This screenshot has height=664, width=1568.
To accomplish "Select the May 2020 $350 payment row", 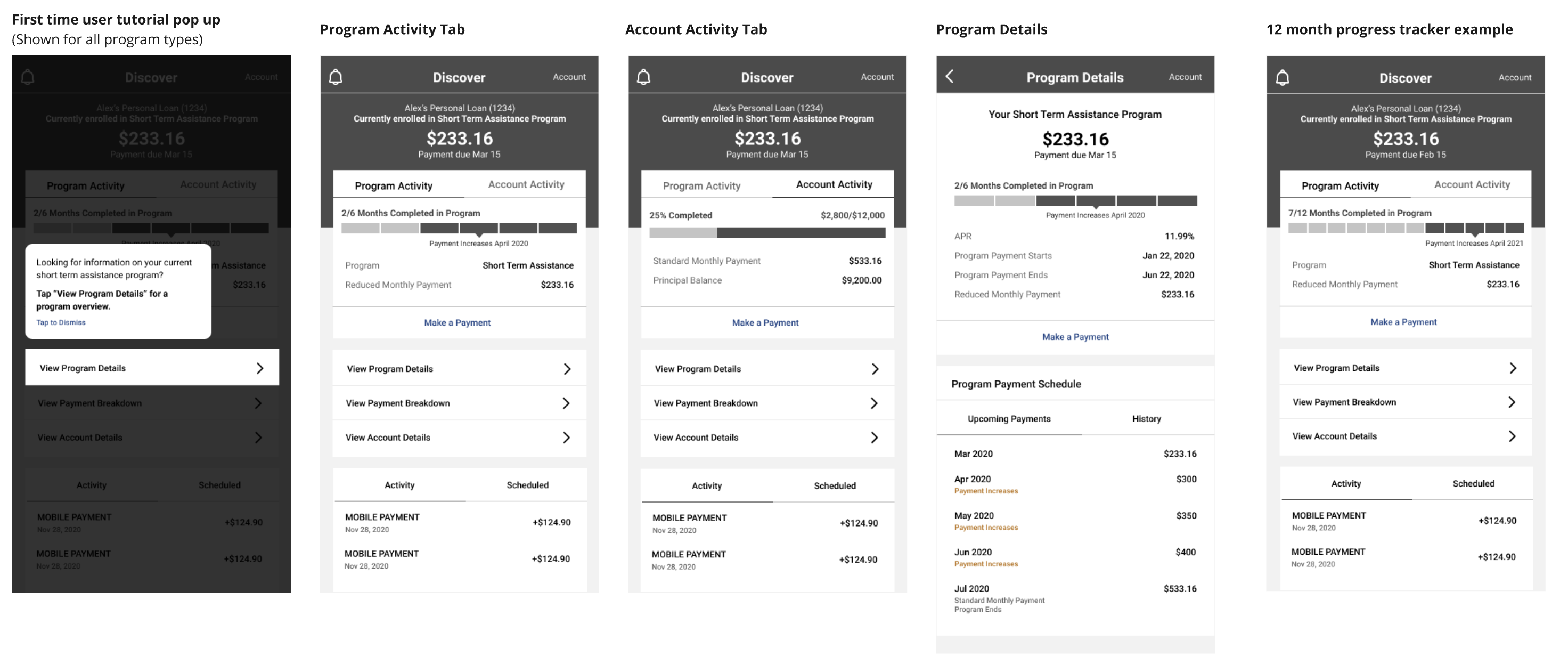I will [x=1075, y=521].
